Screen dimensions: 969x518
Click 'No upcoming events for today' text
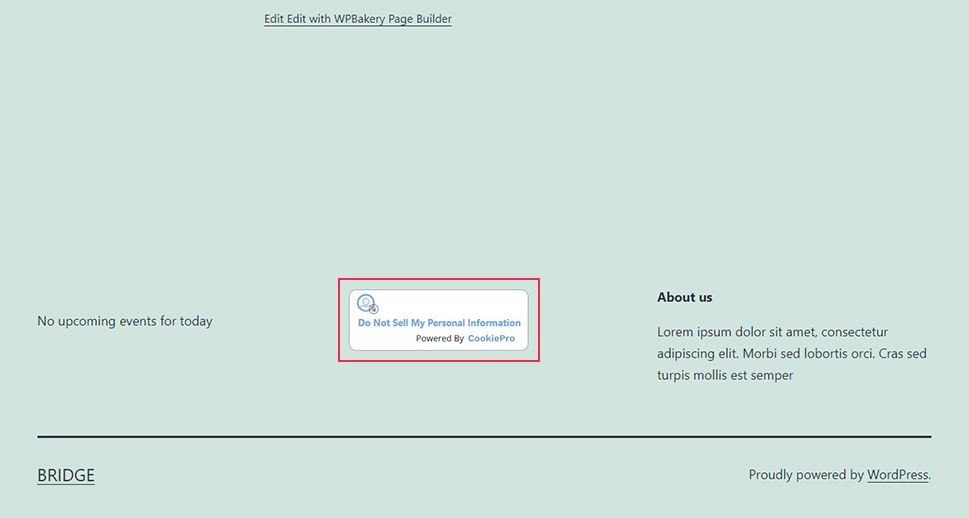point(125,321)
